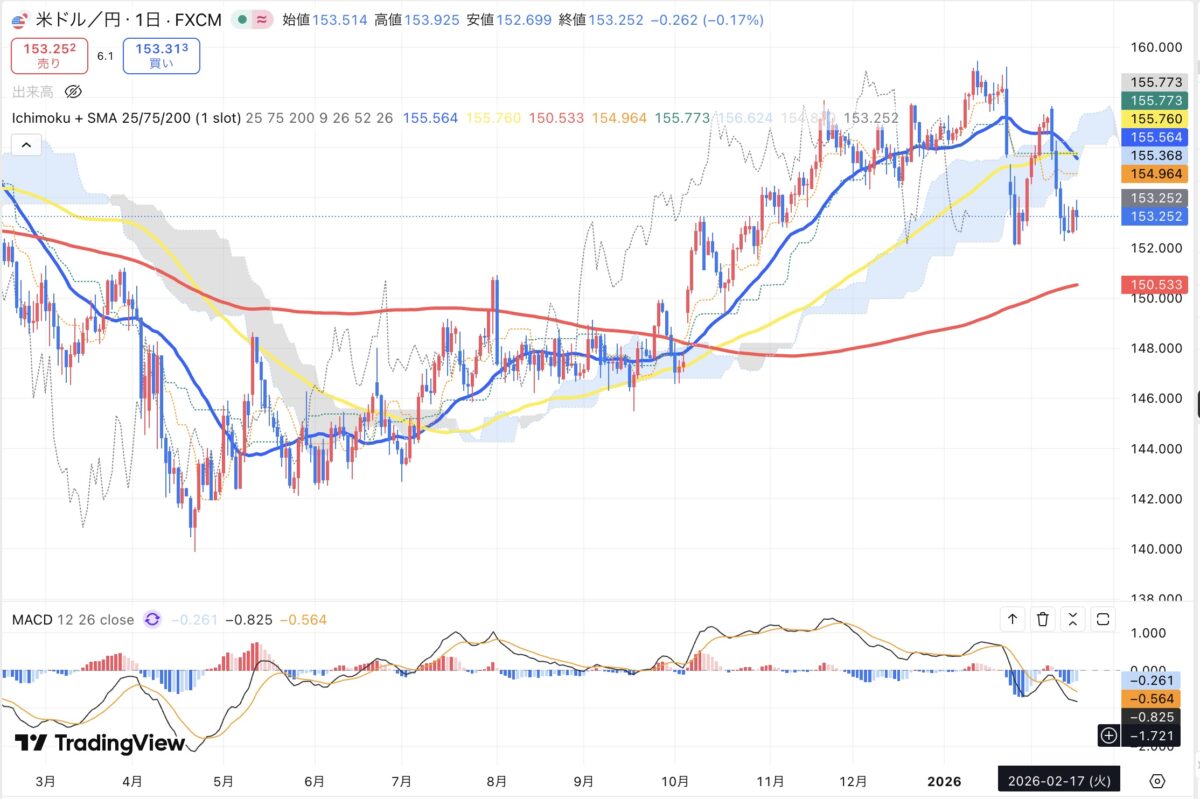This screenshot has width=1200, height=799.
Task: Select the MACD 12 26 close legend
Action: pos(73,619)
